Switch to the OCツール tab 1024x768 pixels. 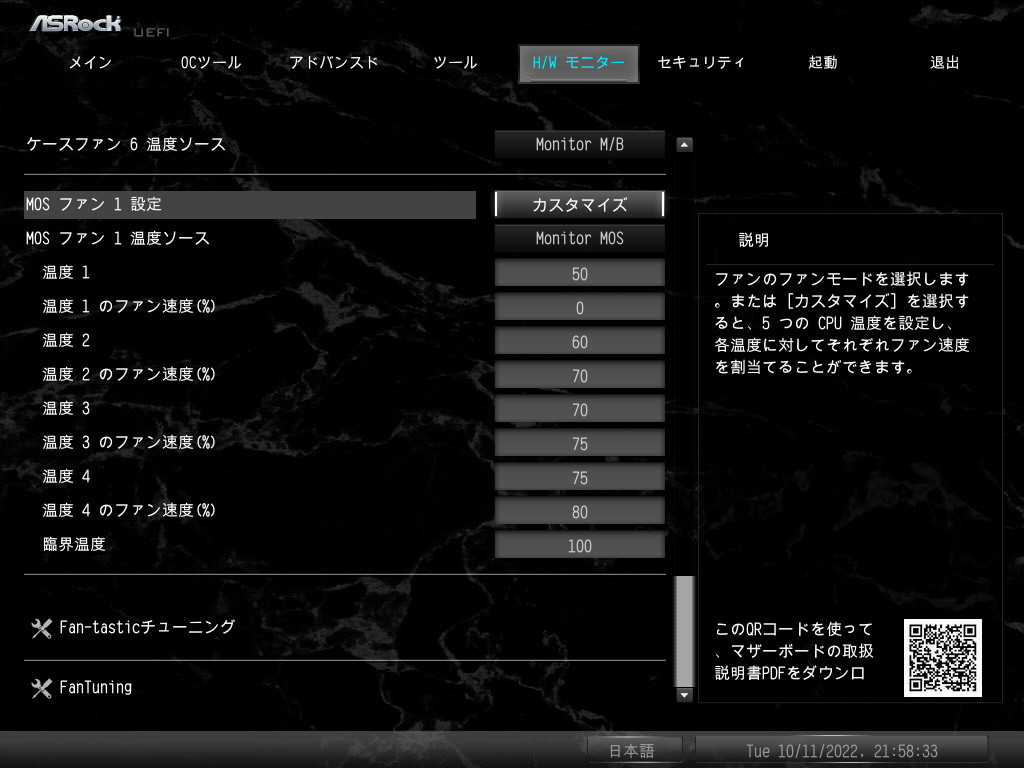211,63
